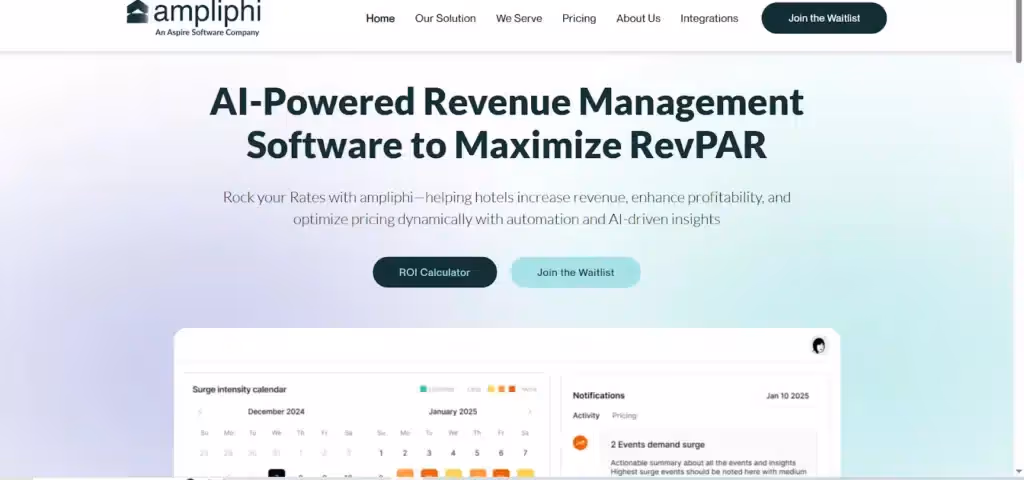Click the Surge intensity calendar title
The image size is (1024, 480).
(239, 389)
